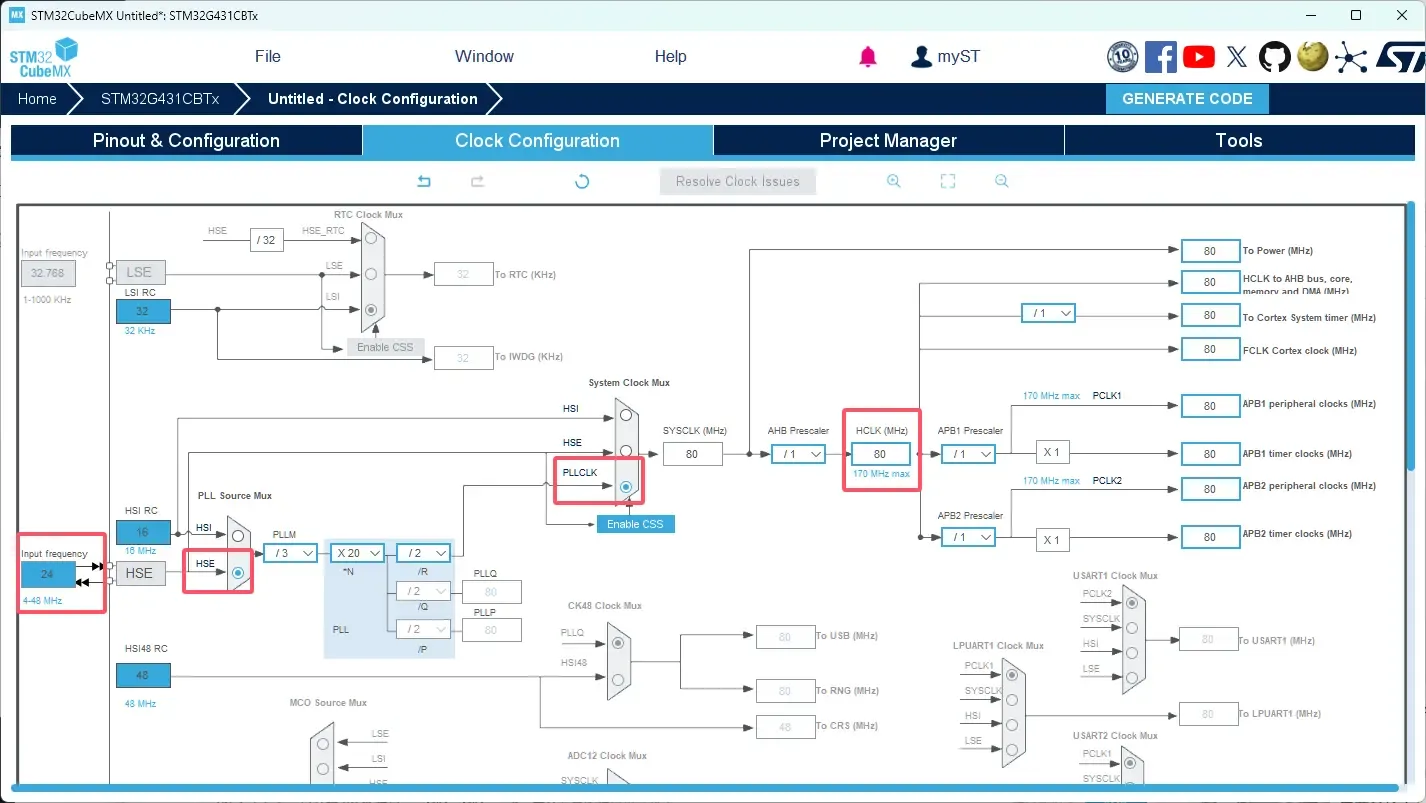
Task: Click the zoom out magnifier icon
Action: coord(1001,181)
